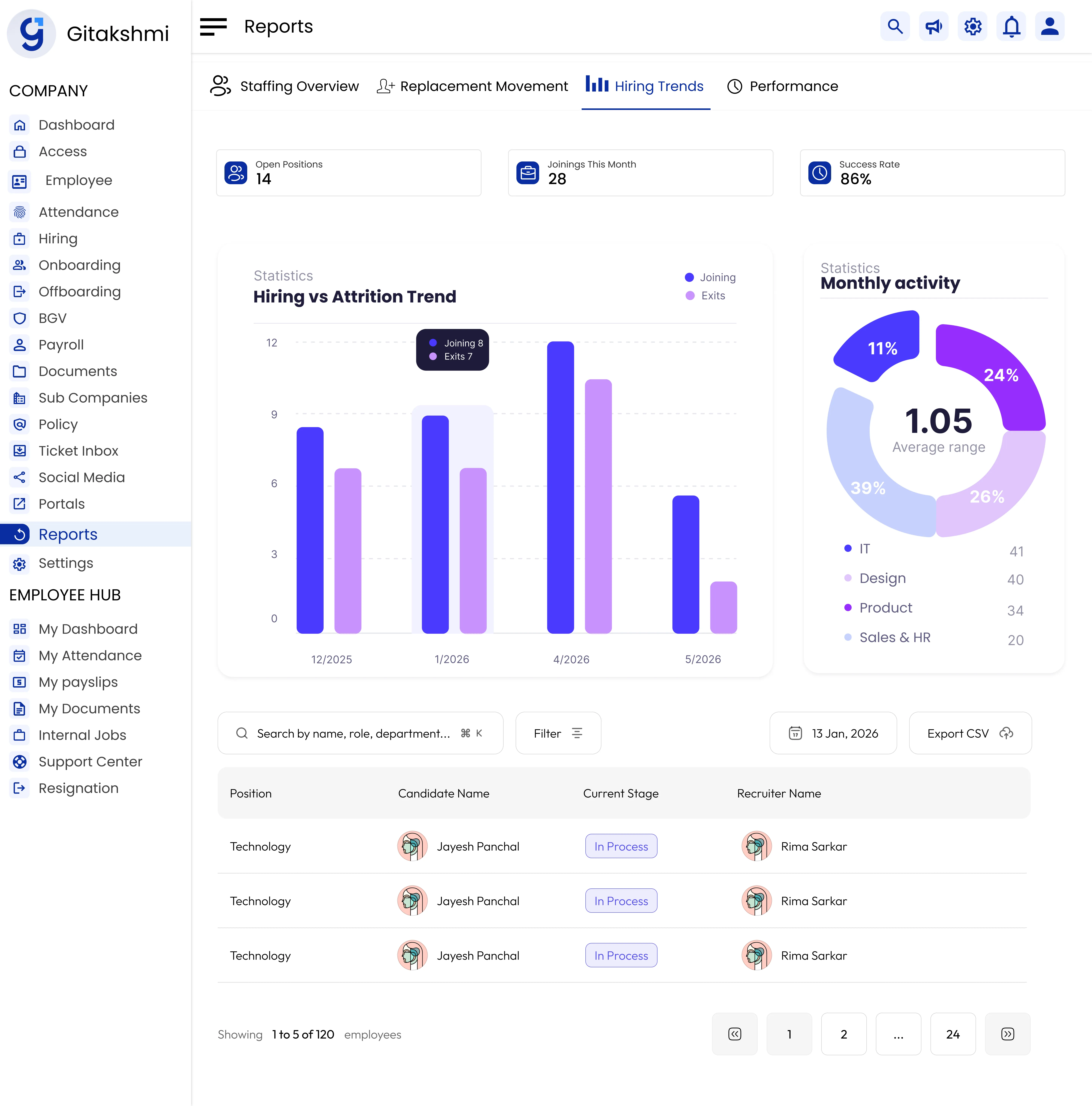Switch to the Staffing Overview tab

(x=285, y=86)
